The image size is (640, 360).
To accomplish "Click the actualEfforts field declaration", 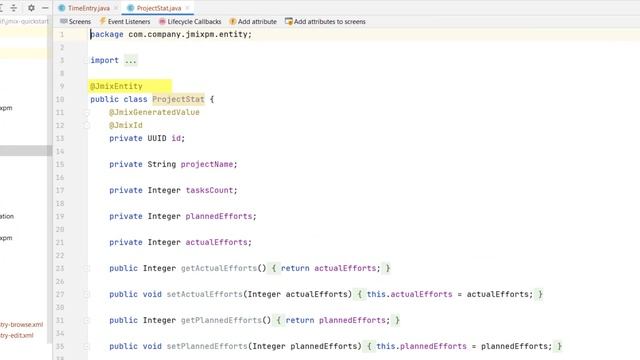I will point(216,242).
